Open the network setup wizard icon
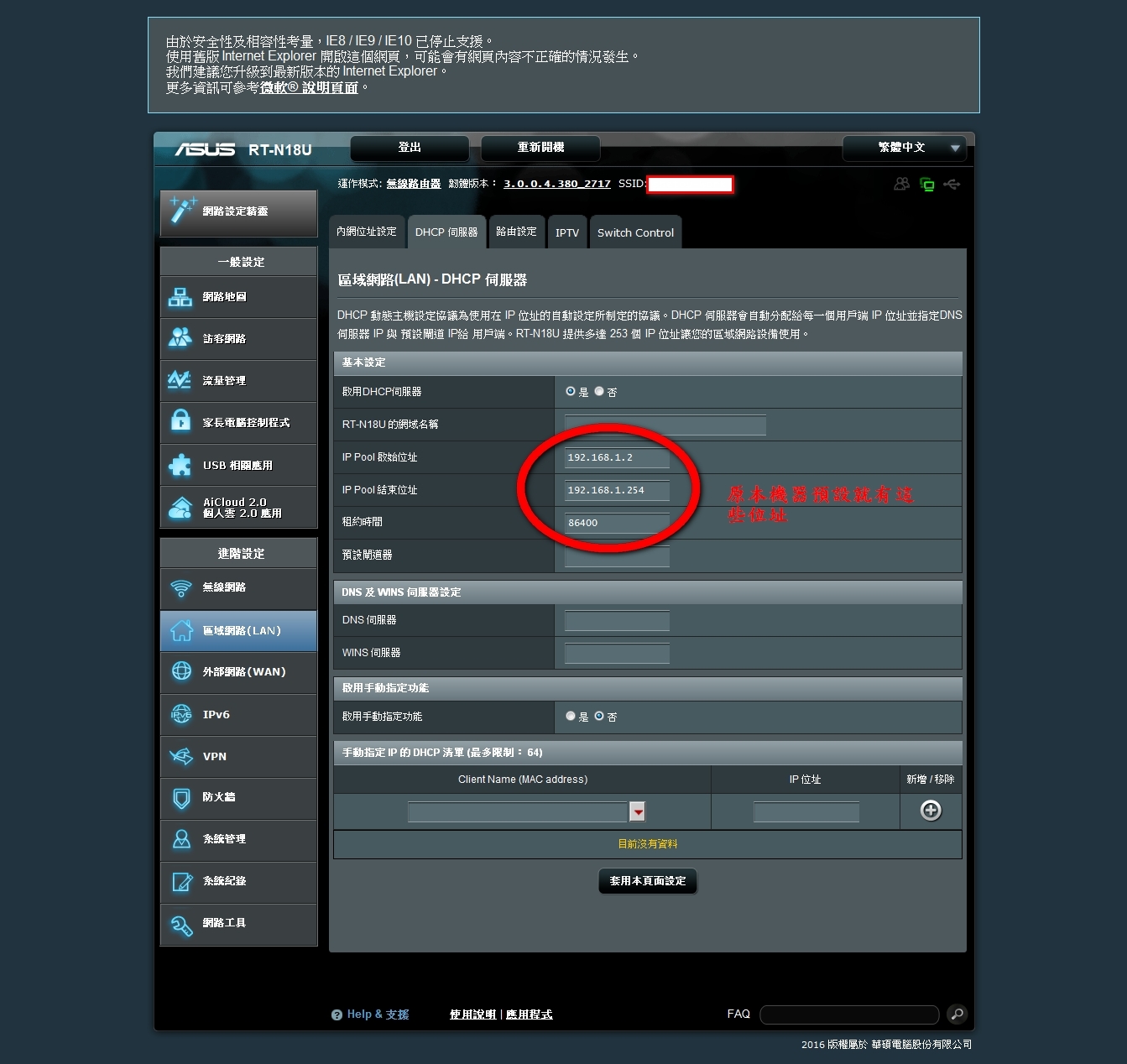This screenshot has width=1127, height=1064. point(182,211)
